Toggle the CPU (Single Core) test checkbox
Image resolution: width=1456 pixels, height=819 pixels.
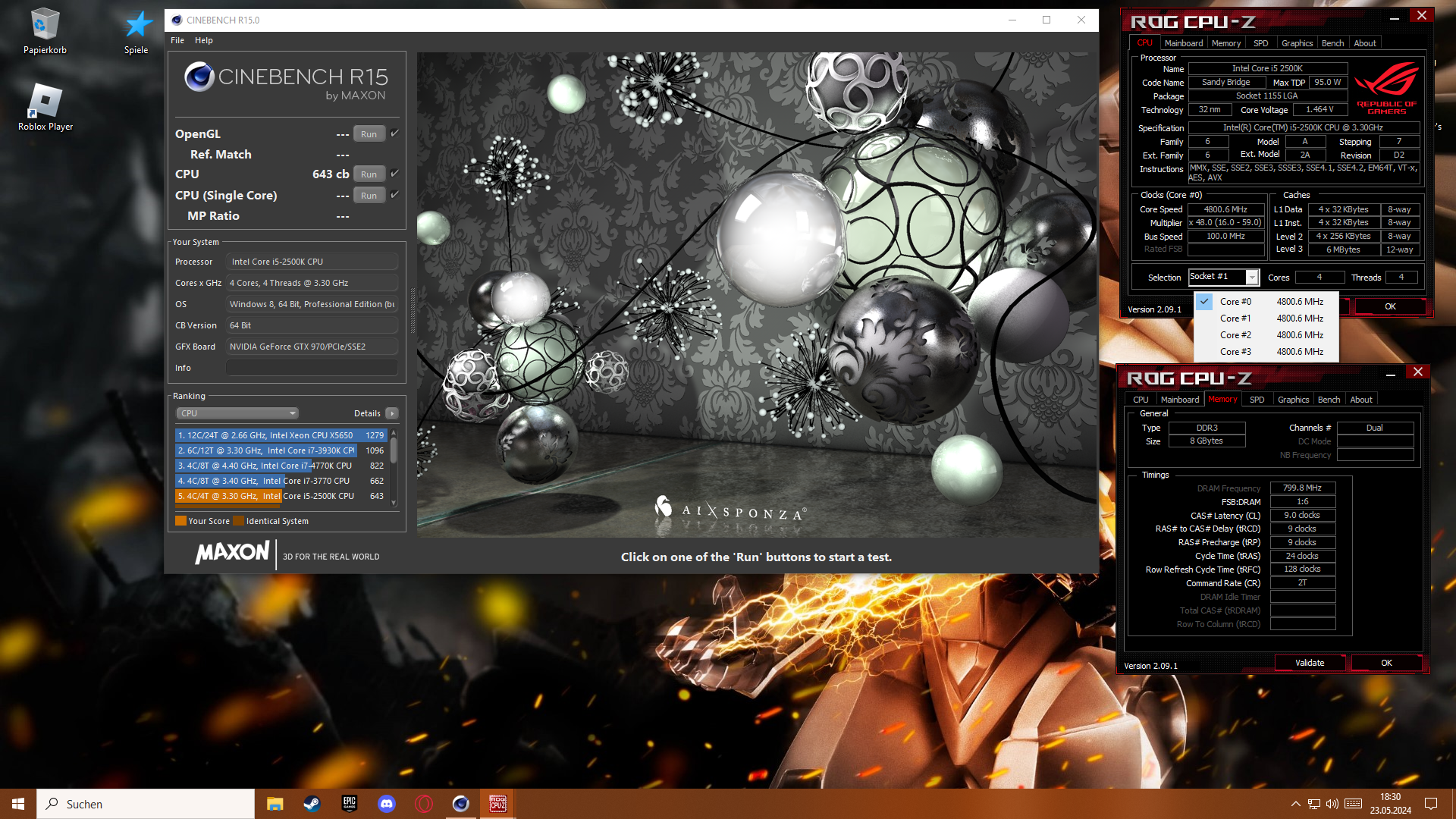394,195
